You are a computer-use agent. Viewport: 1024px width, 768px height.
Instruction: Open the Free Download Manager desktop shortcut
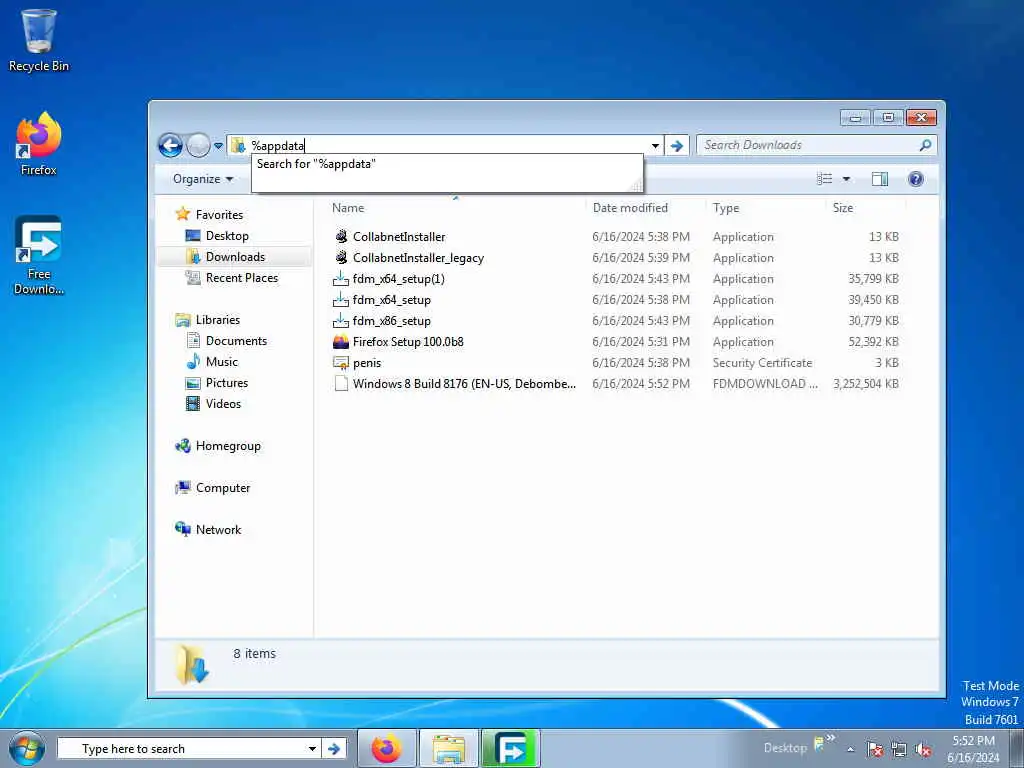click(39, 255)
